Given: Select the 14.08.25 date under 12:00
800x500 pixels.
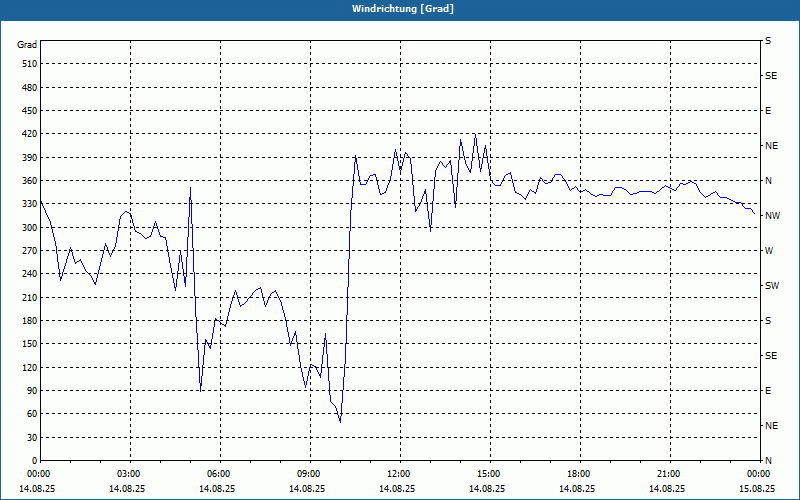Looking at the screenshot, I should point(397,488).
